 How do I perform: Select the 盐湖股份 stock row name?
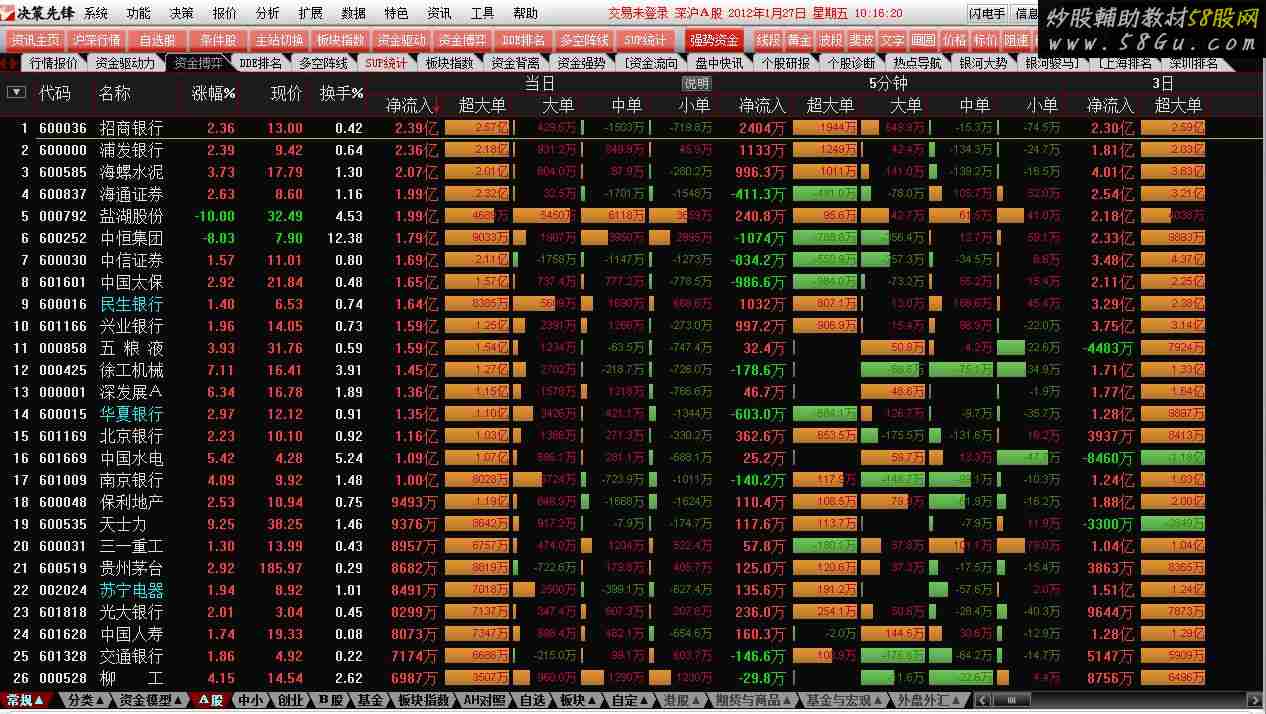click(x=131, y=216)
